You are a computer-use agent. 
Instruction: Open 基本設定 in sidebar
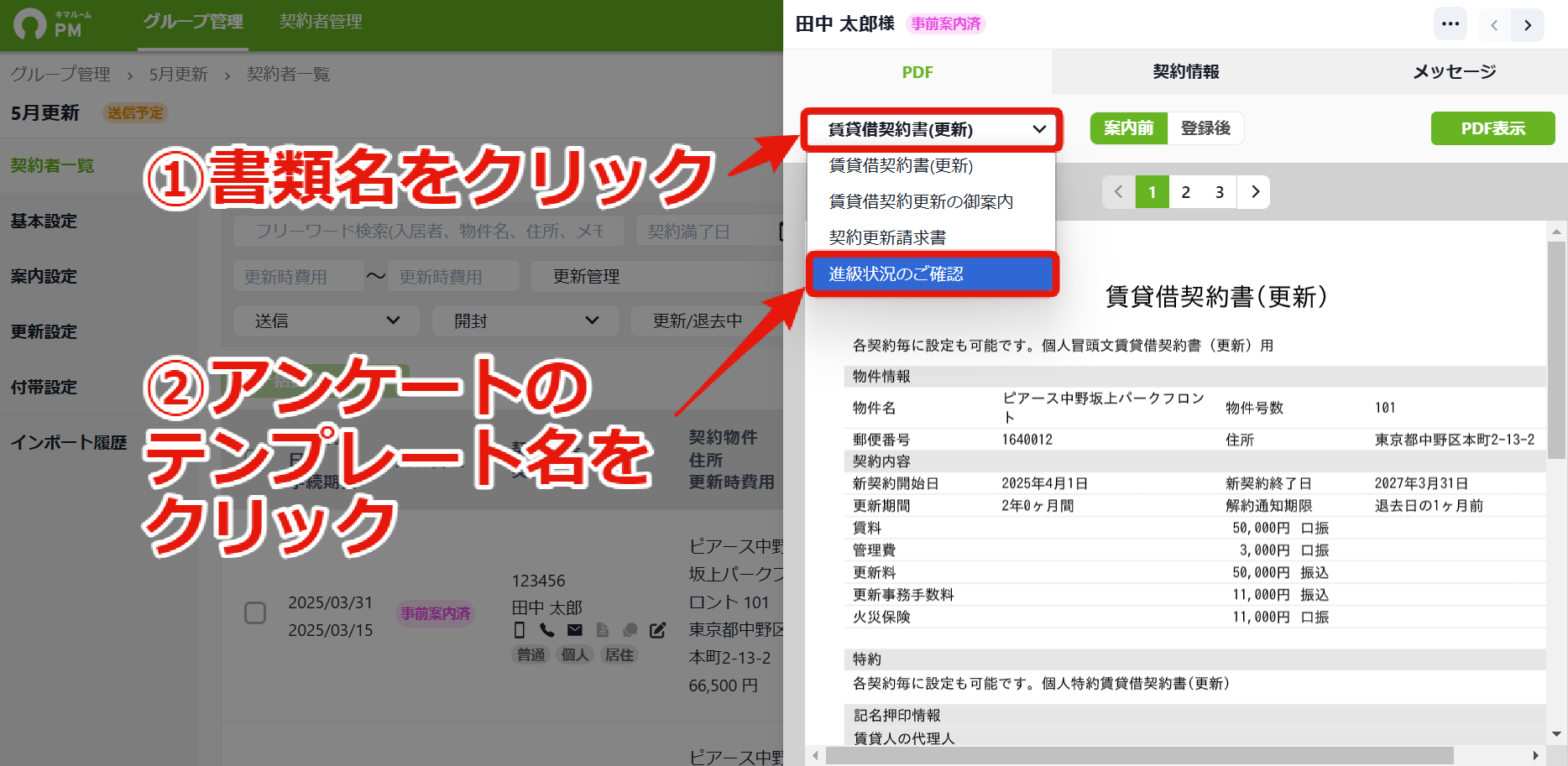[44, 221]
